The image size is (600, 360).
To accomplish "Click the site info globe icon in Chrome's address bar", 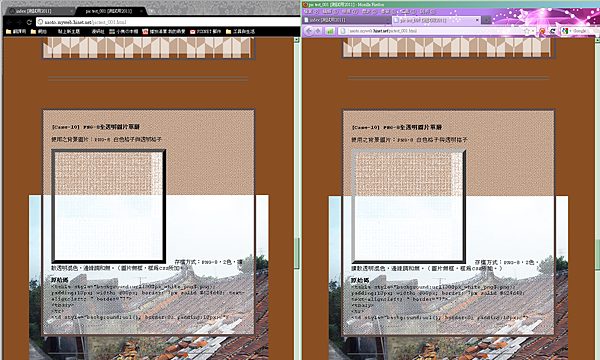I will coord(40,22).
